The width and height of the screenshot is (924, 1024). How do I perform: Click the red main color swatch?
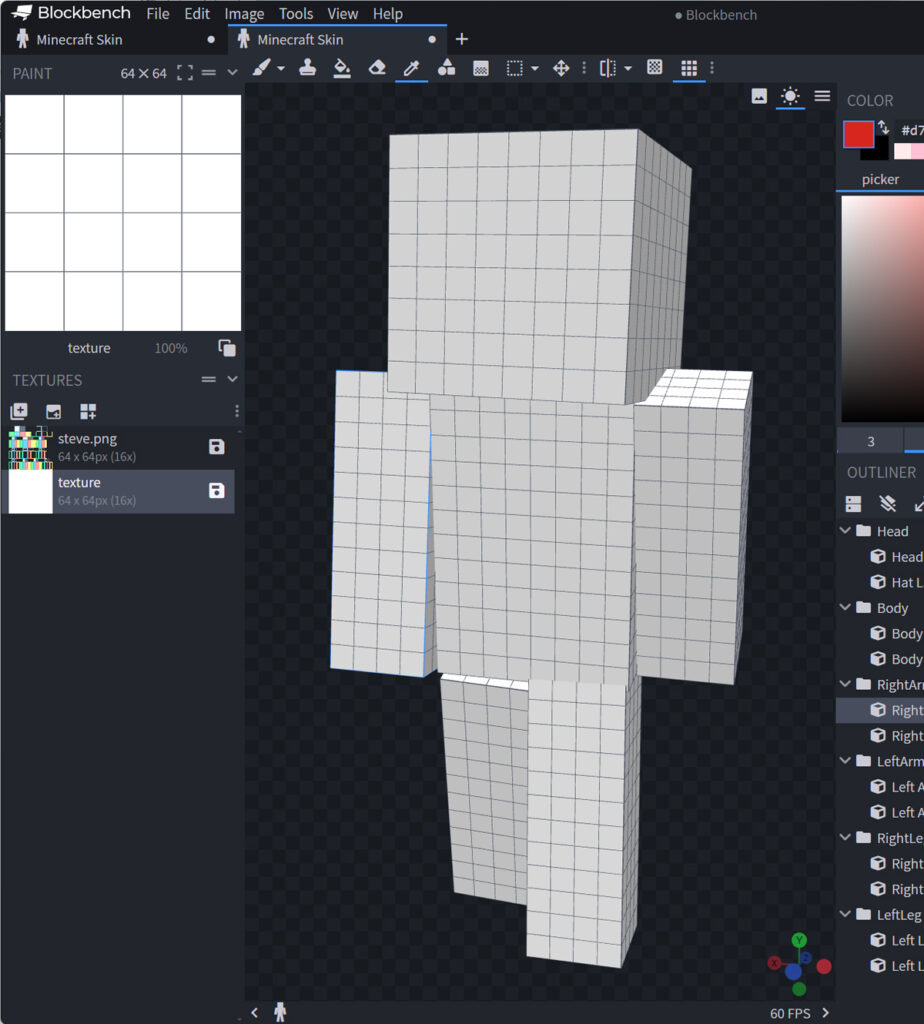click(x=859, y=134)
